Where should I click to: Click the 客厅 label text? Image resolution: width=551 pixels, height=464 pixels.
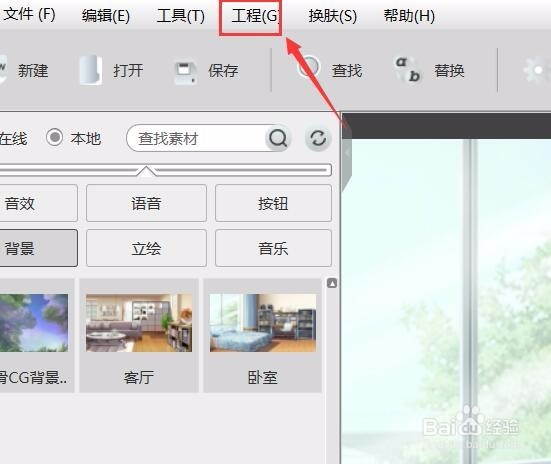coord(138,378)
